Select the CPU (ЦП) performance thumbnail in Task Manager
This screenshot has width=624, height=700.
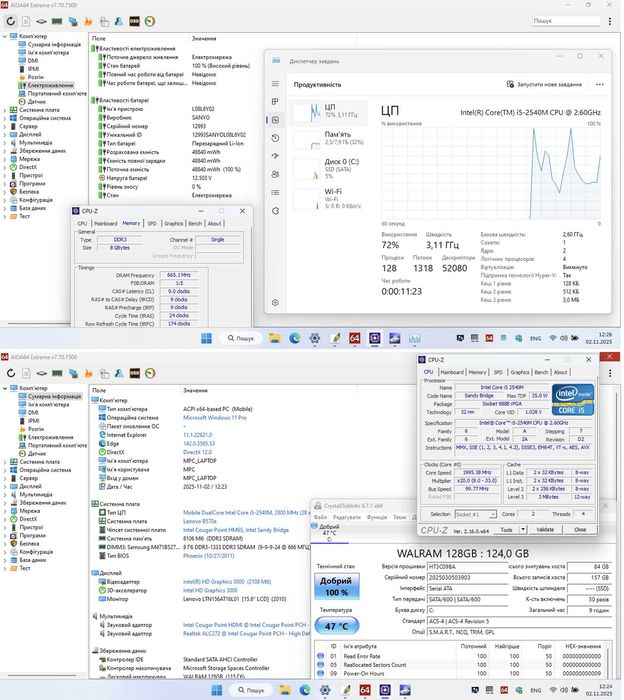click(x=329, y=111)
